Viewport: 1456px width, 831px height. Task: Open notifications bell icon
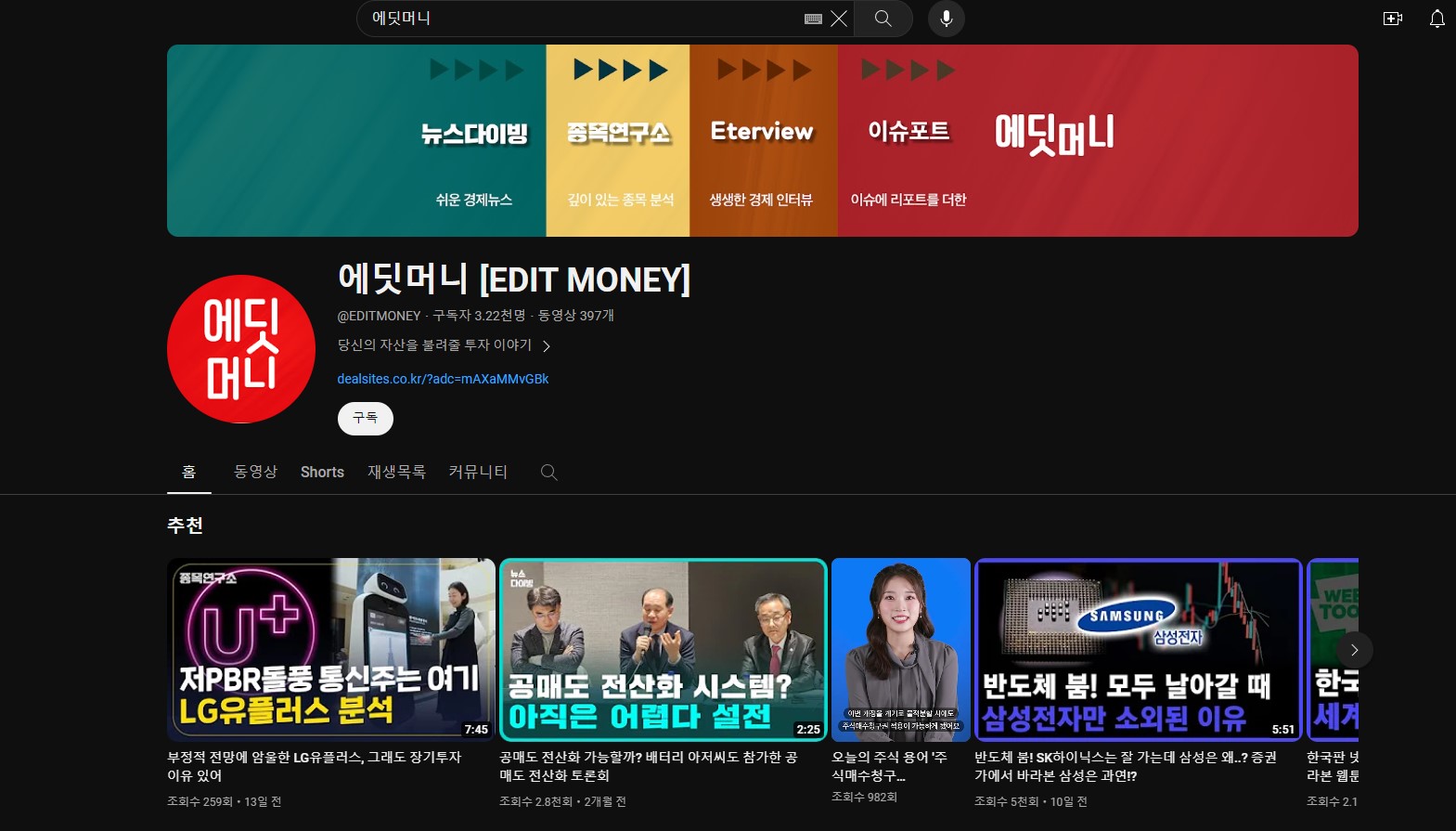pyautogui.click(x=1437, y=19)
